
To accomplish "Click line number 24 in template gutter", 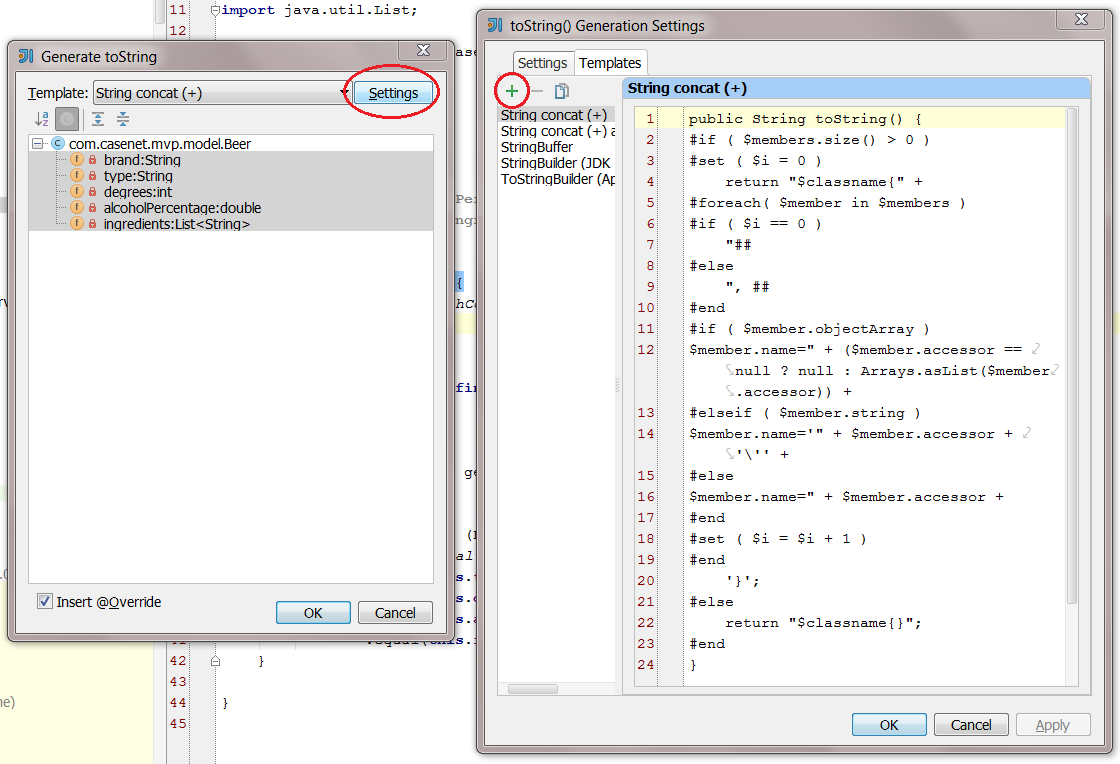I will (x=646, y=665).
